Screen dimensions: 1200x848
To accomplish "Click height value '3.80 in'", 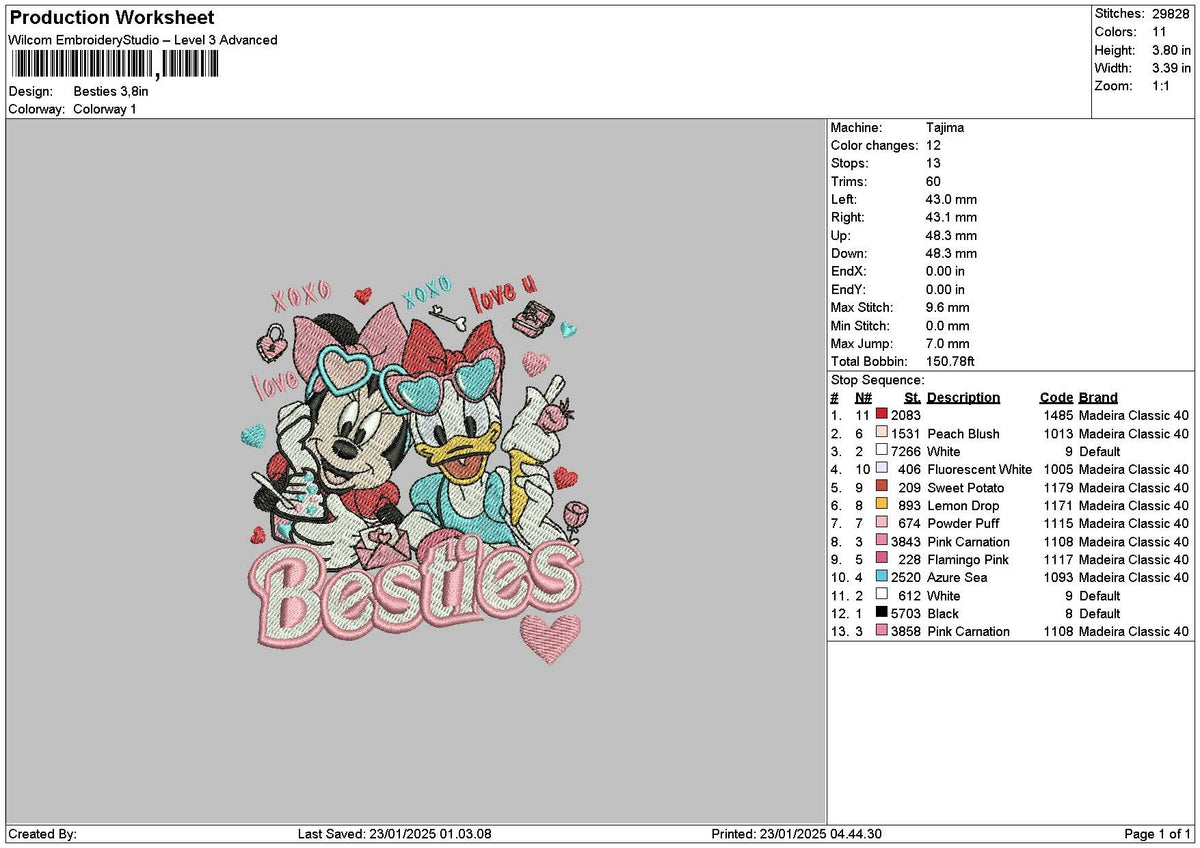I will click(x=1171, y=50).
